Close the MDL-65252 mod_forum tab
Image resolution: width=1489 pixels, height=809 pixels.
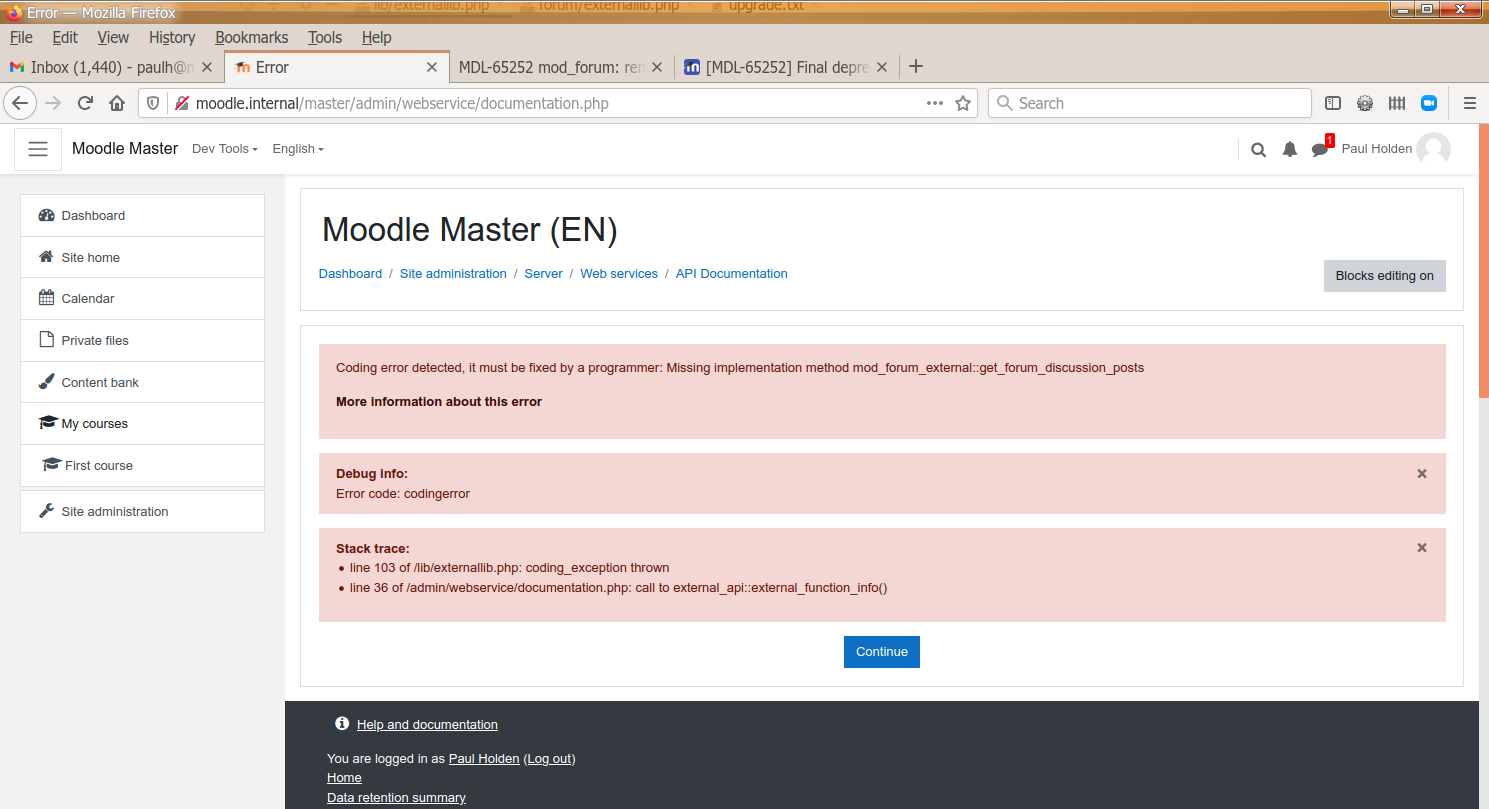(x=657, y=67)
